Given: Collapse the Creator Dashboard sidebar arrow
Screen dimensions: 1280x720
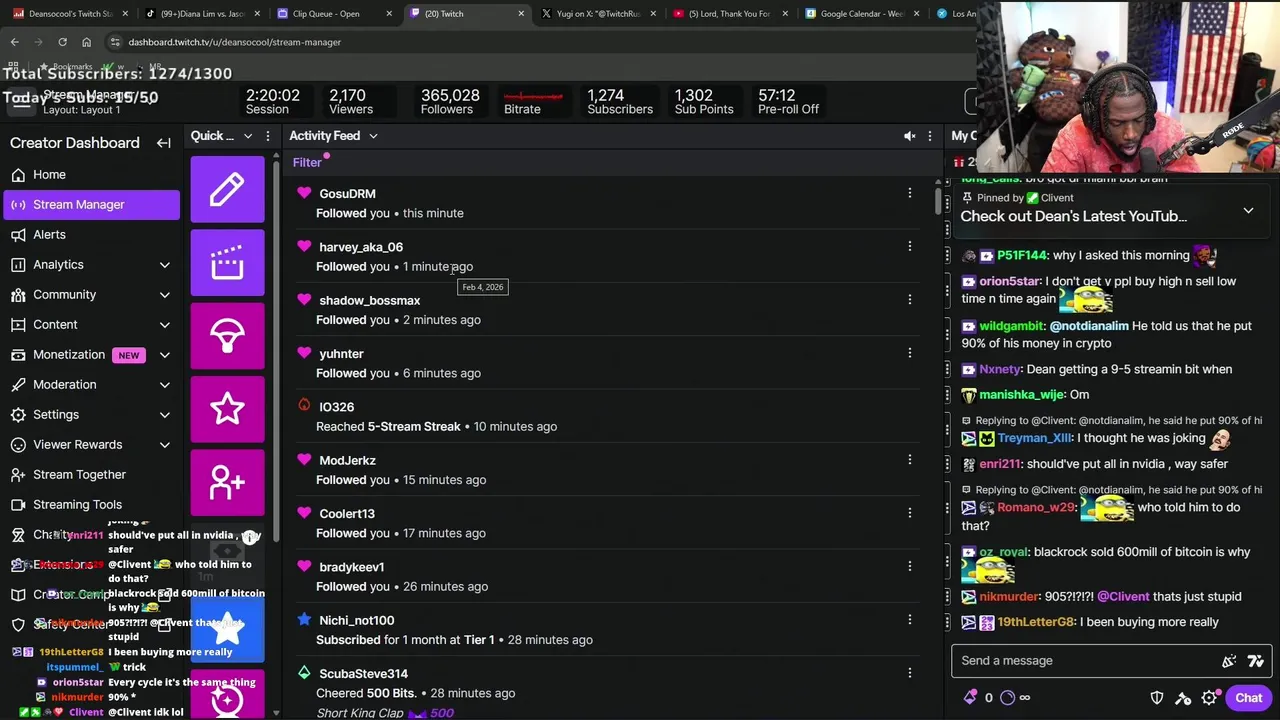Looking at the screenshot, I should pos(164,143).
